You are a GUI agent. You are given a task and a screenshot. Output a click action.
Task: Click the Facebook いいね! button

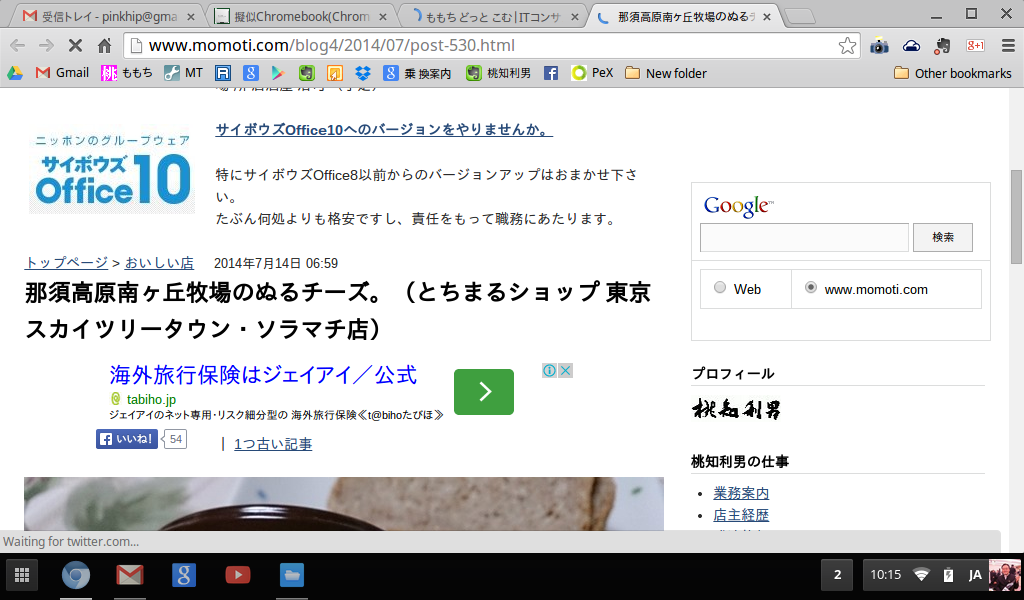(x=127, y=439)
